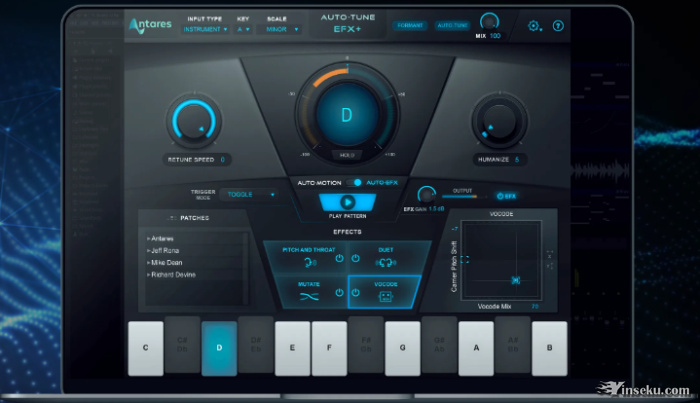Click the help question mark icon

(x=558, y=26)
